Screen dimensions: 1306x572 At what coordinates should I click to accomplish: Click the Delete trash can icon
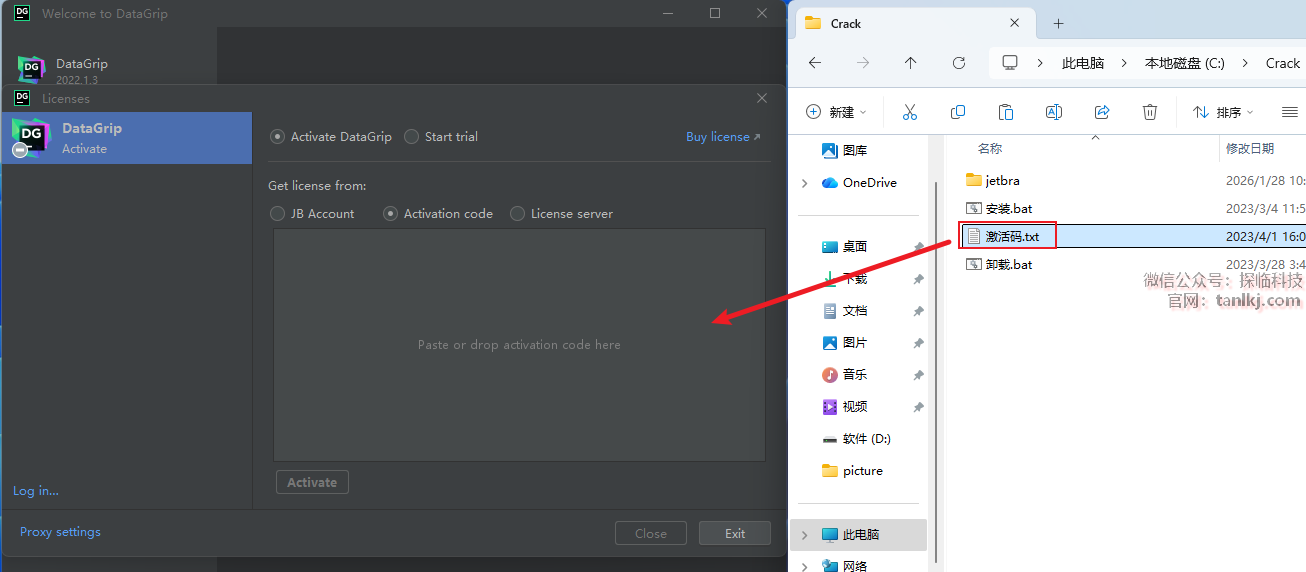[1150, 112]
